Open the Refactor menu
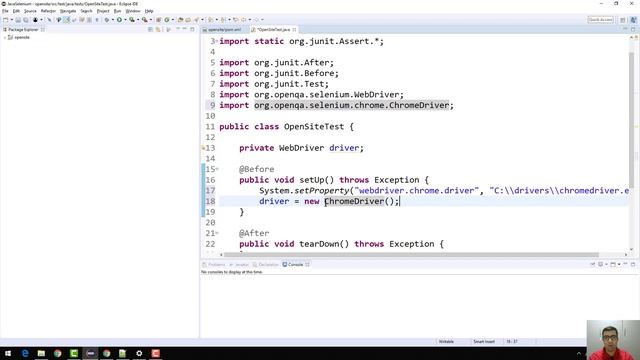The image size is (640, 360). (48, 11)
